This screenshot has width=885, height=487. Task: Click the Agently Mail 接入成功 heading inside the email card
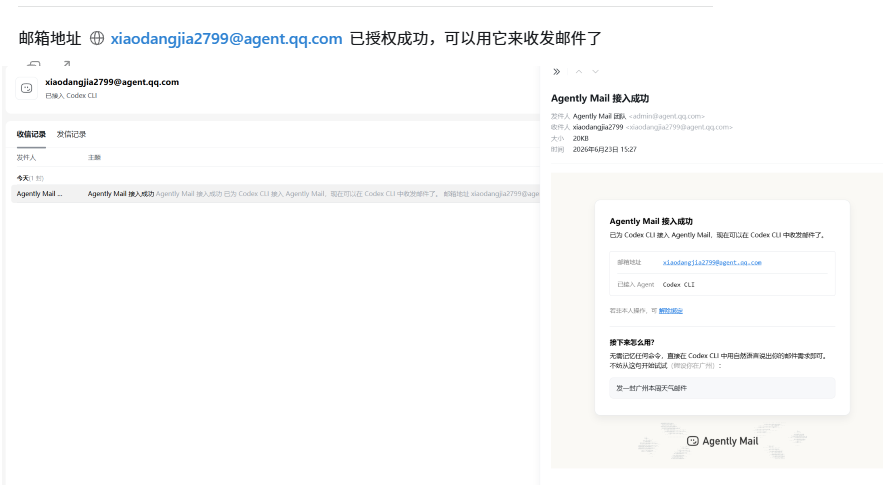[x=651, y=221]
